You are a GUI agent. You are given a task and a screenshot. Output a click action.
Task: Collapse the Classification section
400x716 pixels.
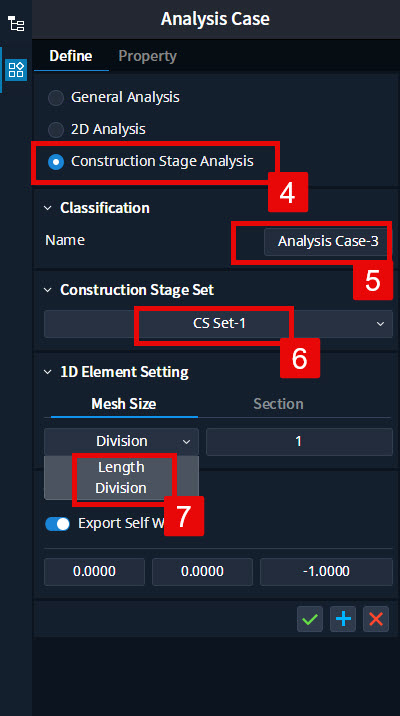click(47, 208)
